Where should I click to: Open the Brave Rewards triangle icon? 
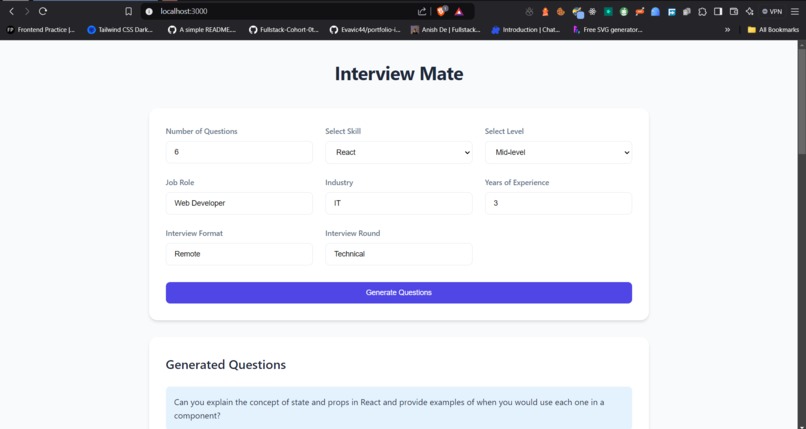click(459, 11)
